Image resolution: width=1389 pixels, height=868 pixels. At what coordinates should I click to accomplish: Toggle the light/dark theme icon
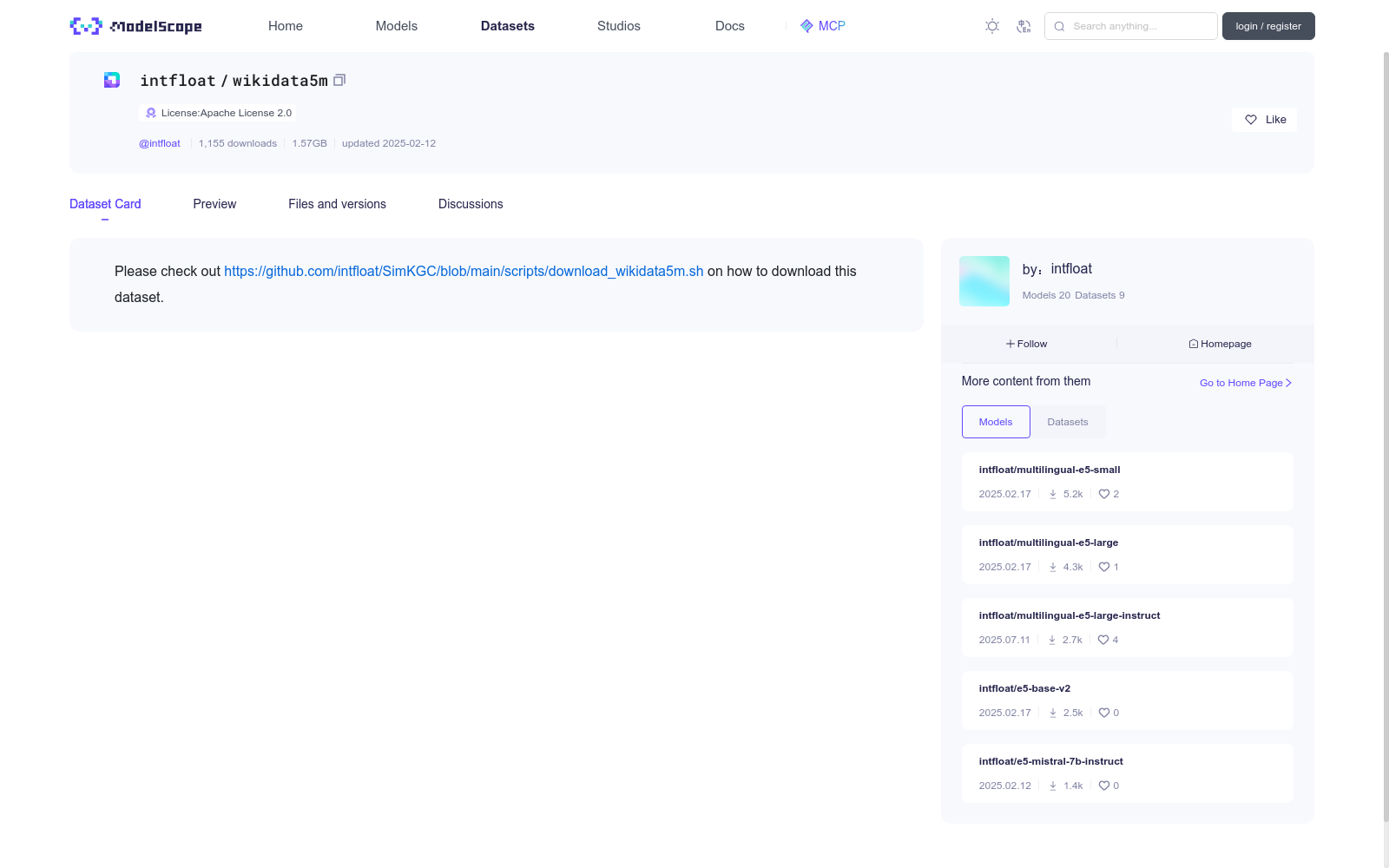coord(992,26)
